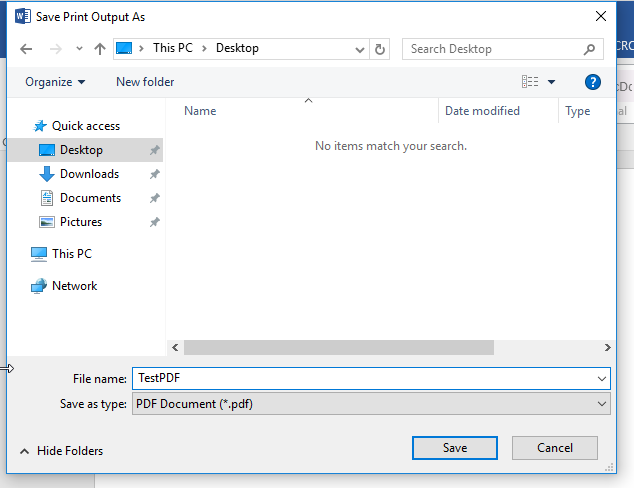Click the Save button
This screenshot has width=634, height=488.
pyautogui.click(x=455, y=448)
